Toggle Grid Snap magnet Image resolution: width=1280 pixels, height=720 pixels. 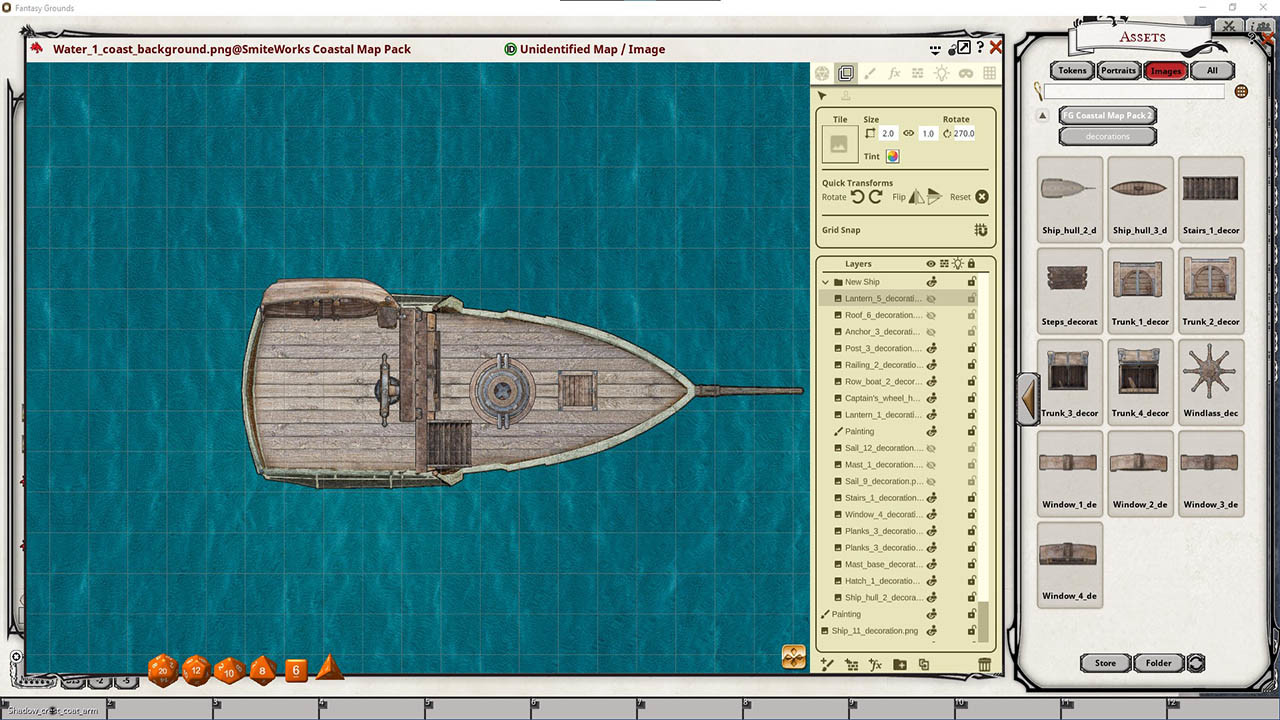tap(981, 230)
